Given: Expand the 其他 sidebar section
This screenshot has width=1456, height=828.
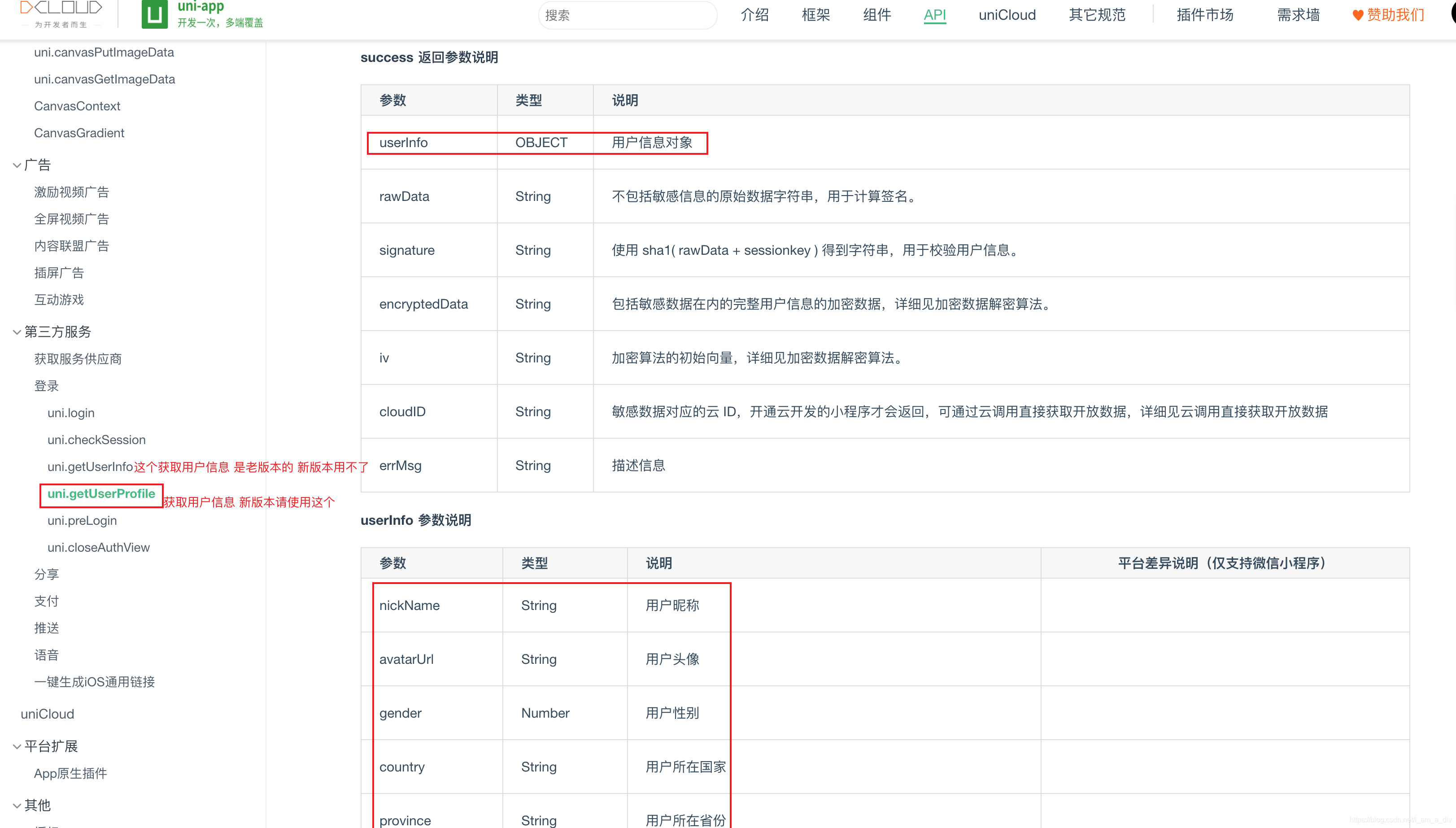Looking at the screenshot, I should click(37, 805).
